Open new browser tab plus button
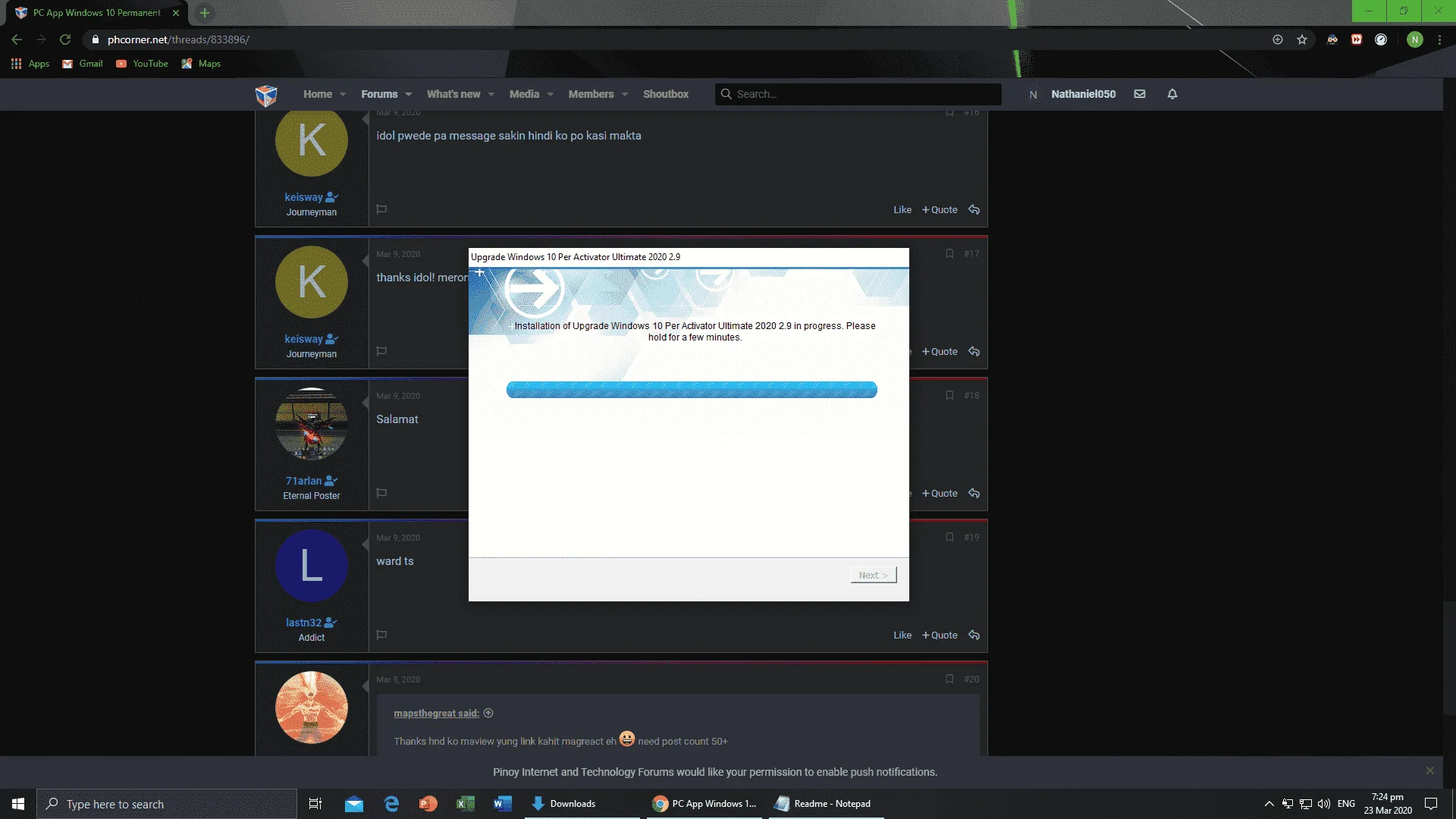Screen dimensions: 1456x819 [x=204, y=13]
